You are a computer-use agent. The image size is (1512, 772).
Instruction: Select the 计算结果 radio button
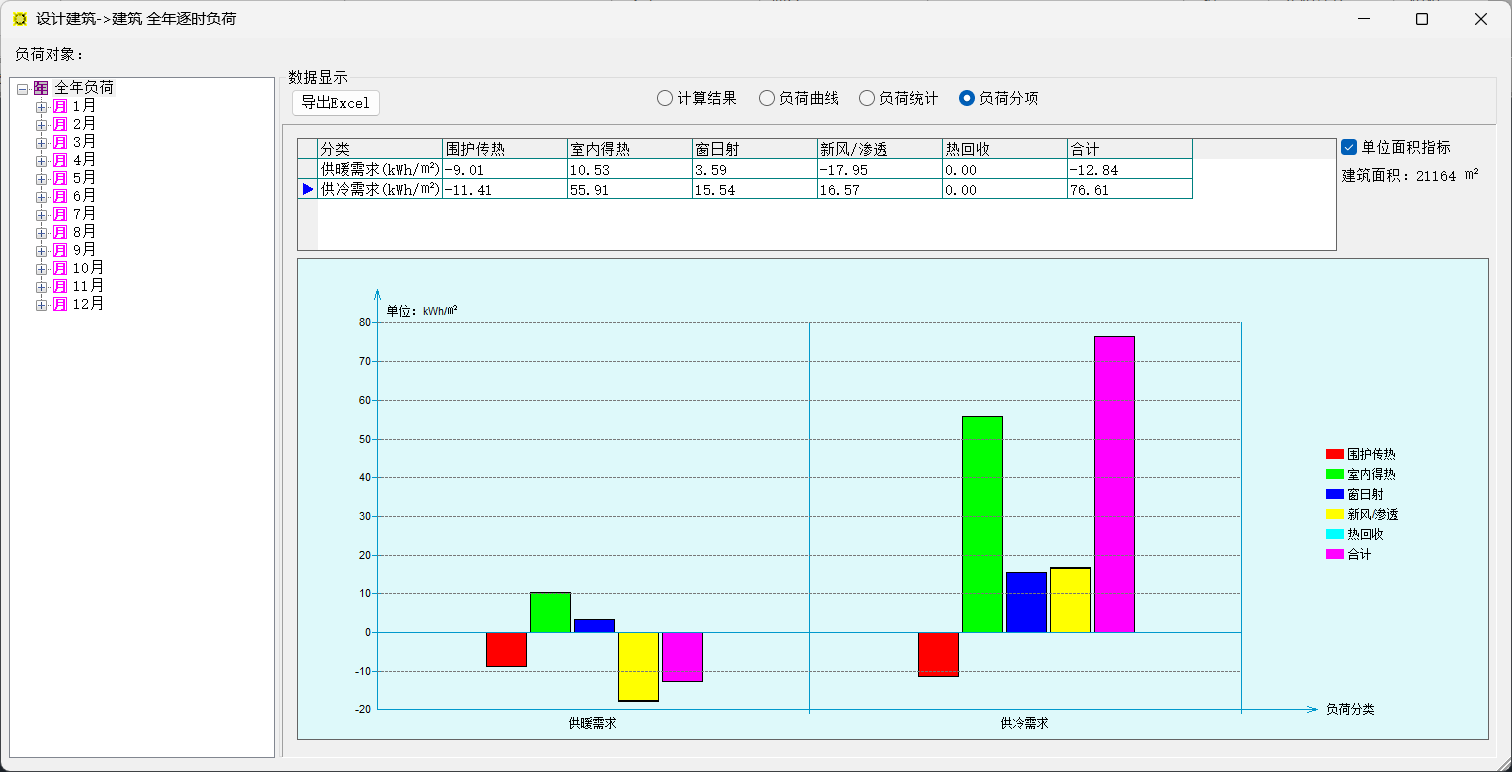(x=665, y=98)
